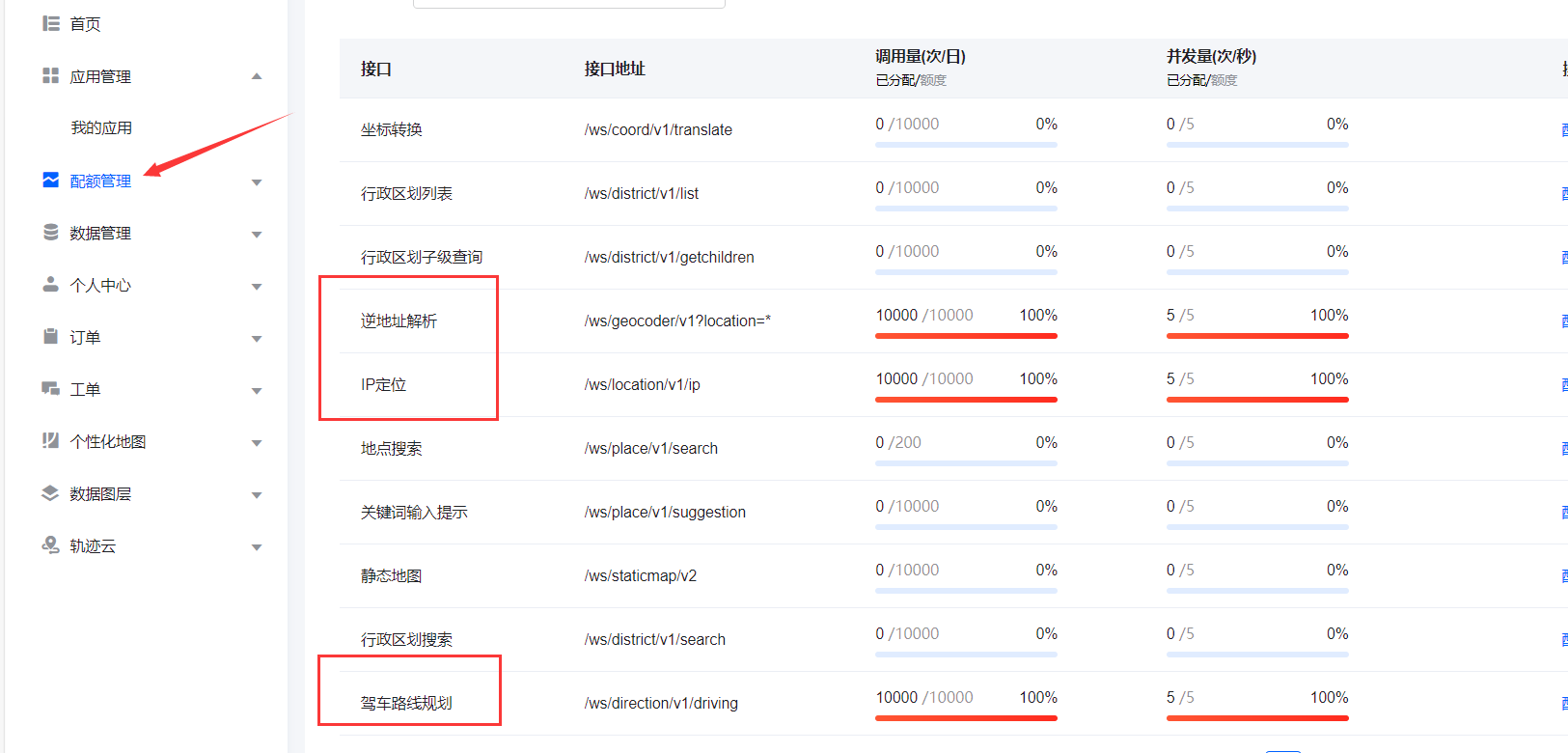Expand the 轨迹云 dropdown arrow
Viewport: 1568px width, 753px height.
coord(257,546)
